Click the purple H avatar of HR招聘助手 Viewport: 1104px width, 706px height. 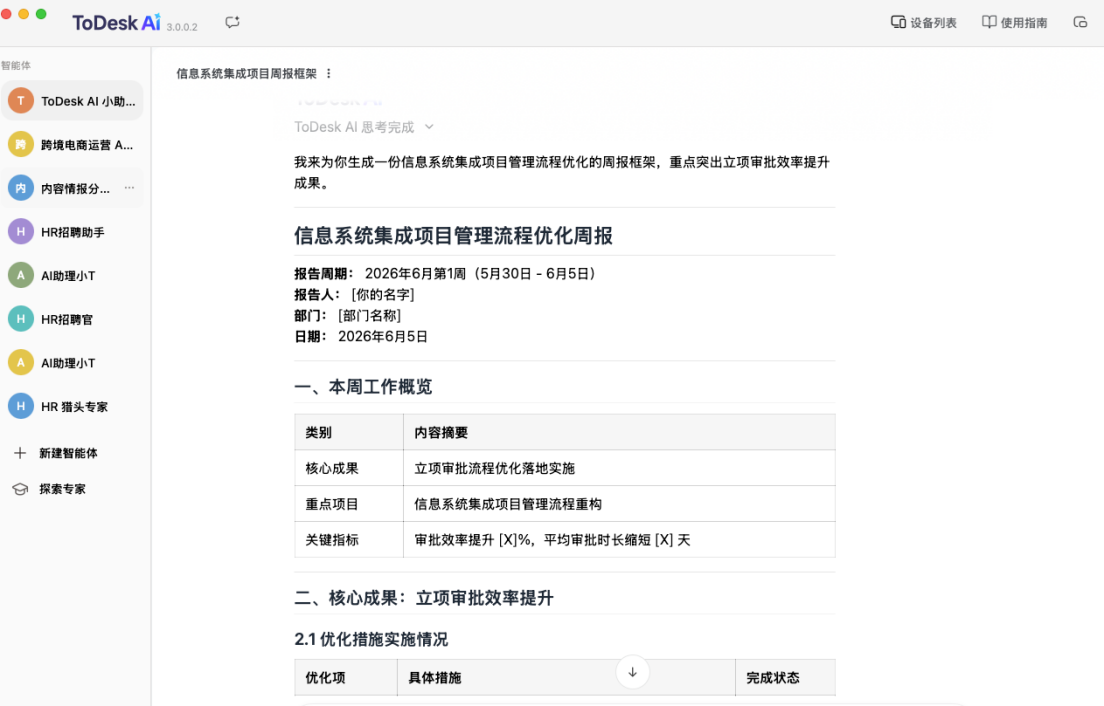21,232
